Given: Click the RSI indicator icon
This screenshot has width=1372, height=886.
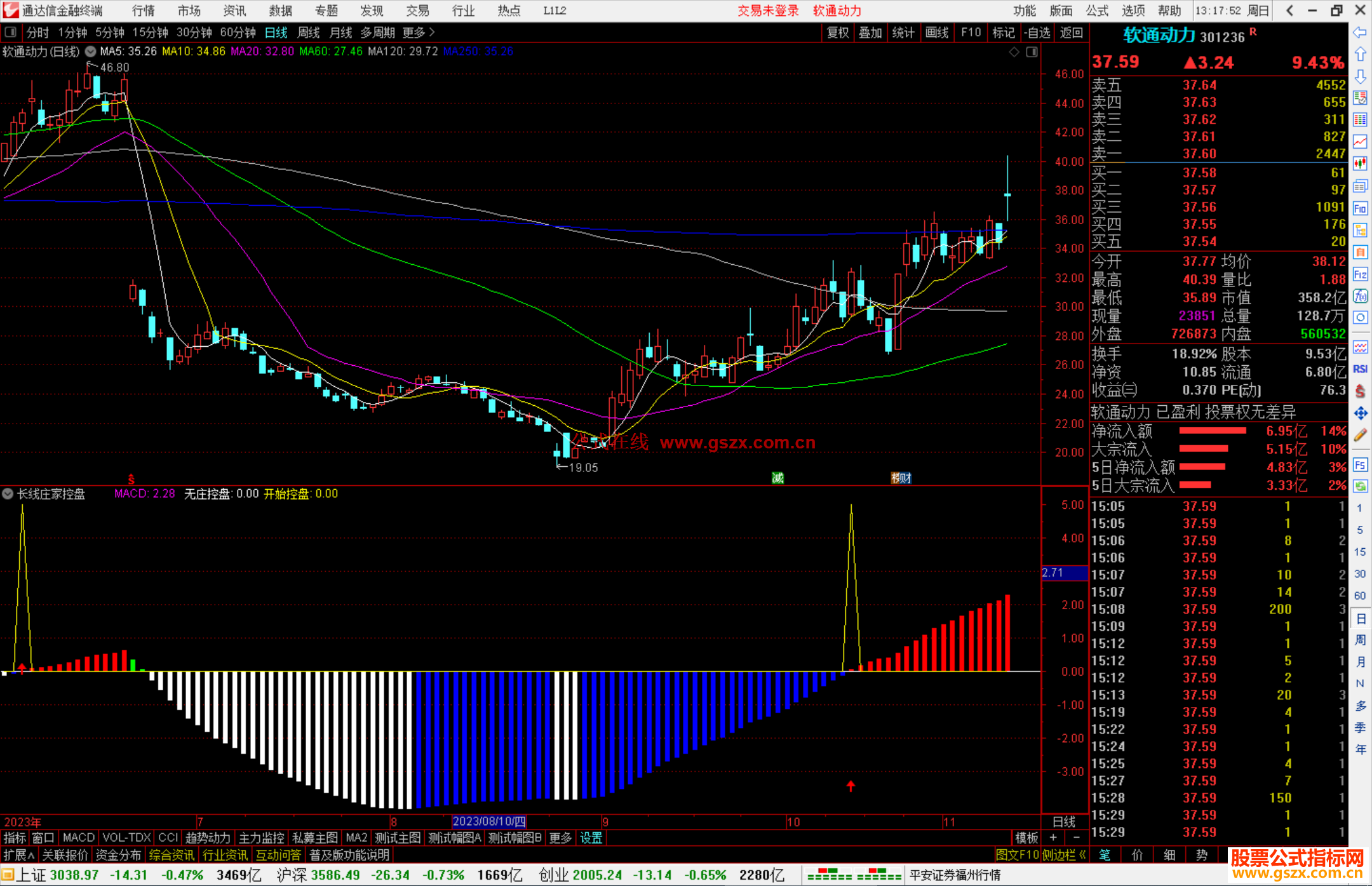Looking at the screenshot, I should [x=1360, y=369].
